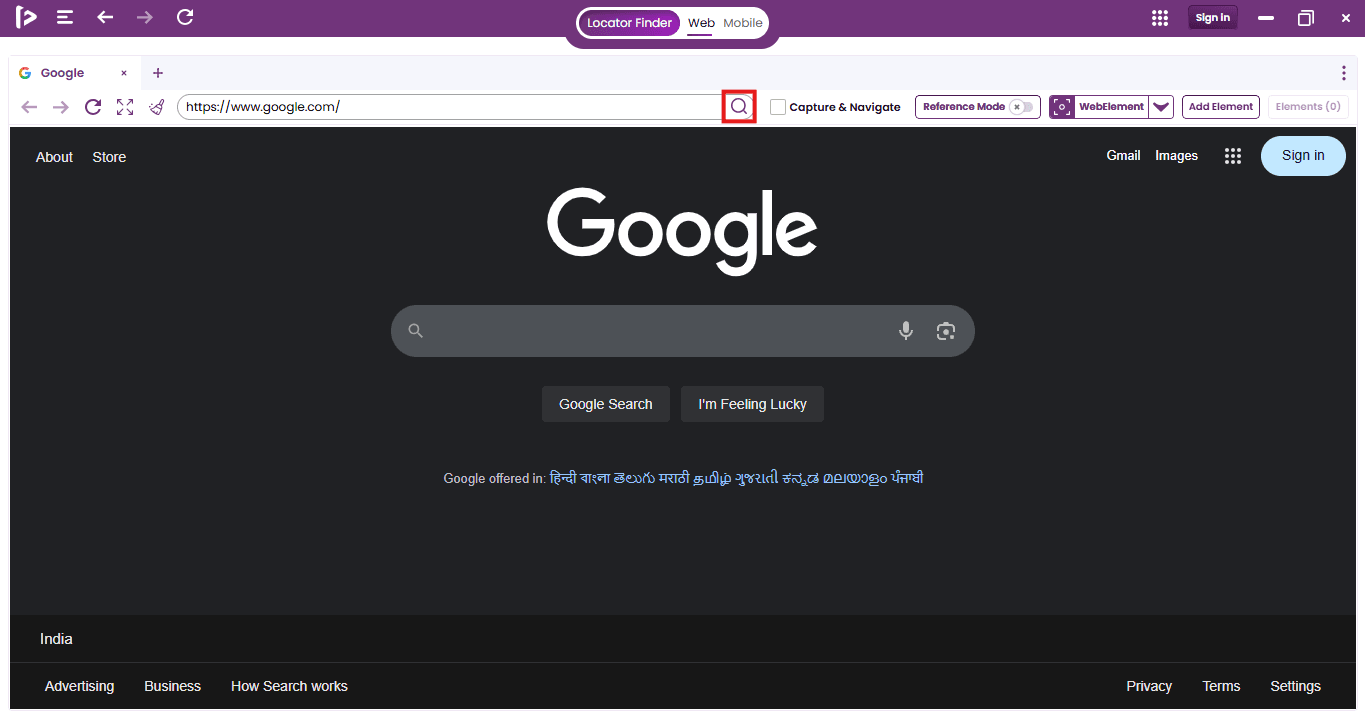Toggle the Reference Mode switch
This screenshot has height=714, width=1365.
pos(1022,107)
